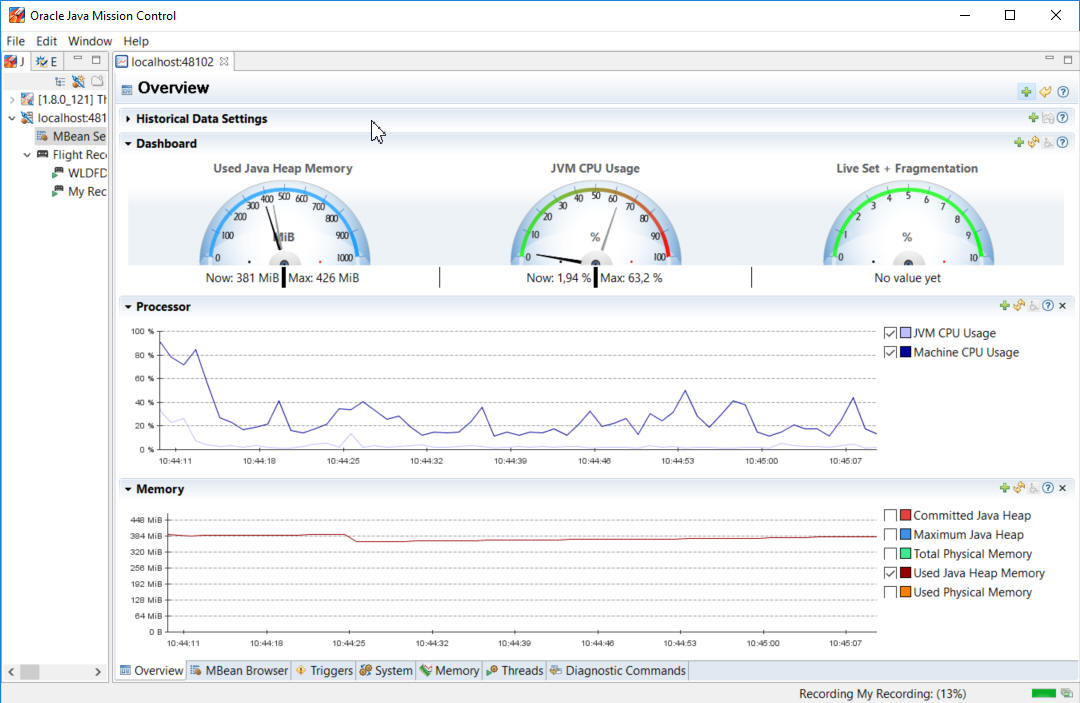
Task: Select the Overview bottom tab
Action: click(152, 671)
